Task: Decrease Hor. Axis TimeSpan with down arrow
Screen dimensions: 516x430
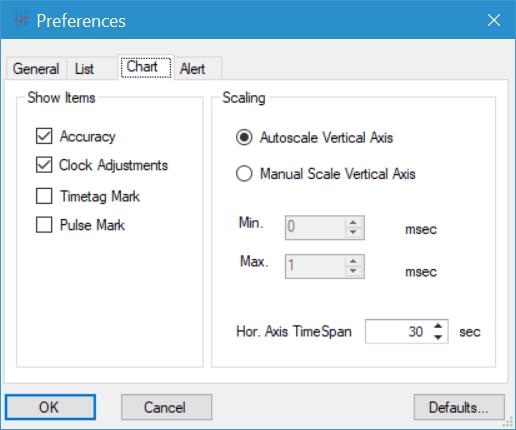Action: pos(439,337)
